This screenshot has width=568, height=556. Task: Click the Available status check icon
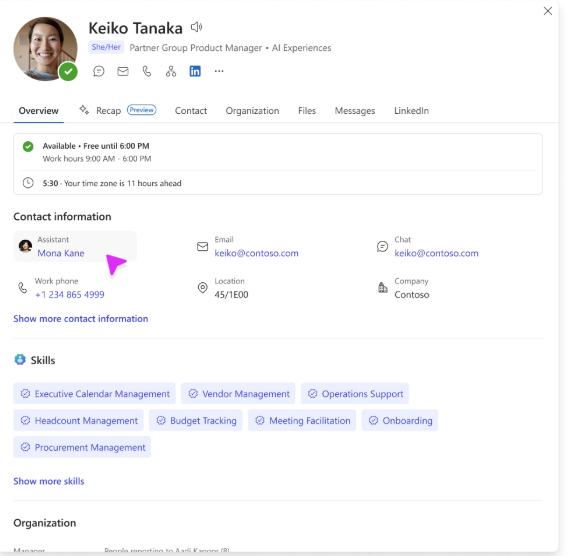pos(28,146)
